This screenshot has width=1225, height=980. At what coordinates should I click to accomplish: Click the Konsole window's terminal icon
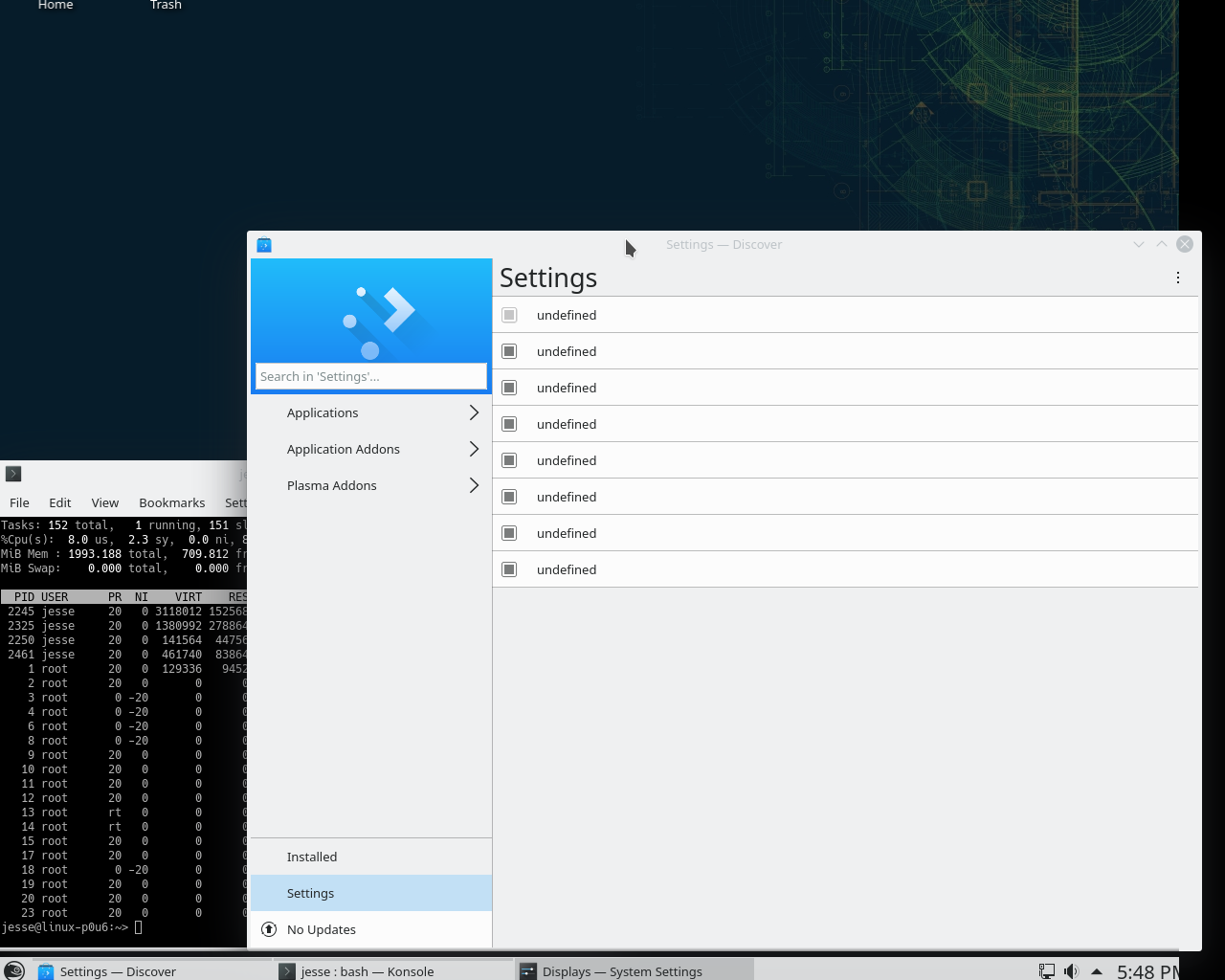[x=13, y=474]
